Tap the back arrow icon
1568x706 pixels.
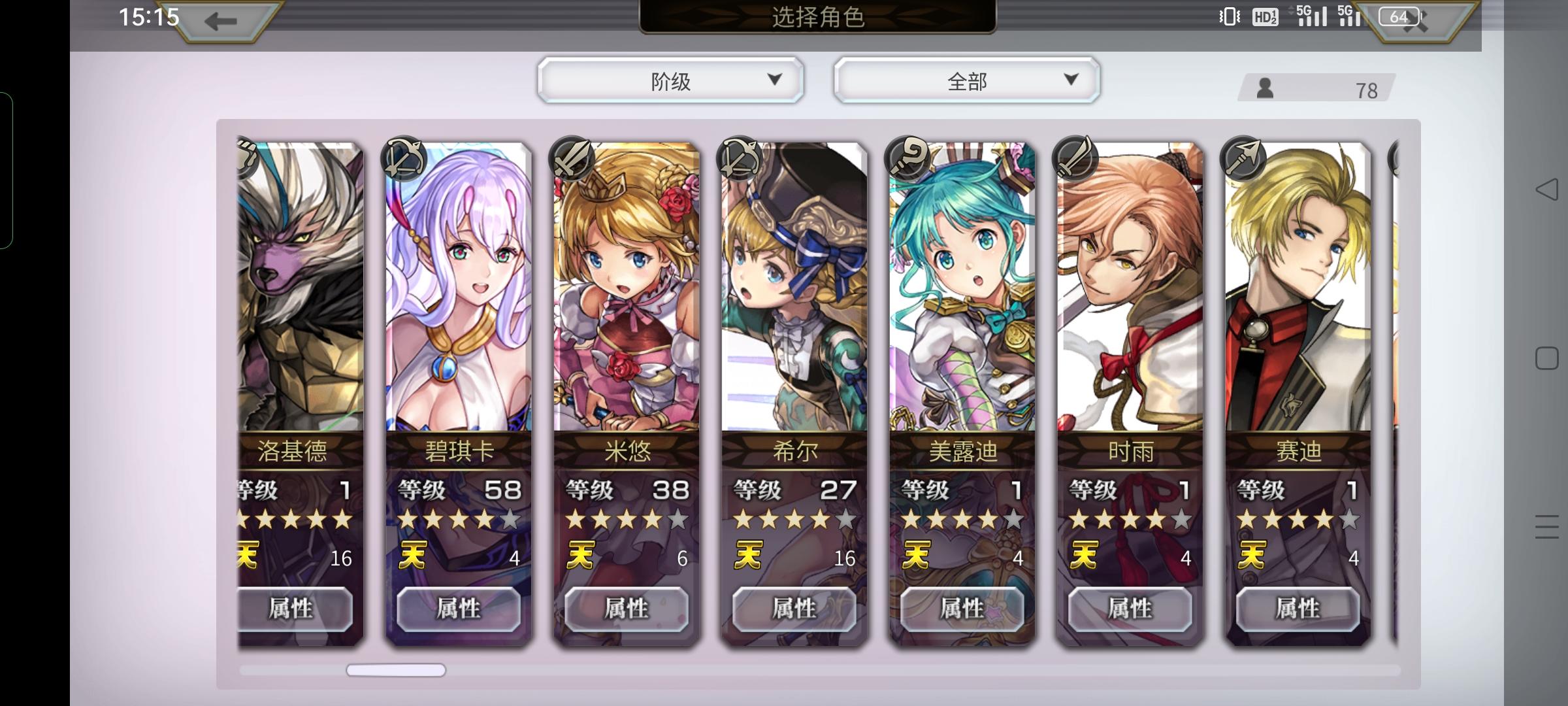pos(220,21)
